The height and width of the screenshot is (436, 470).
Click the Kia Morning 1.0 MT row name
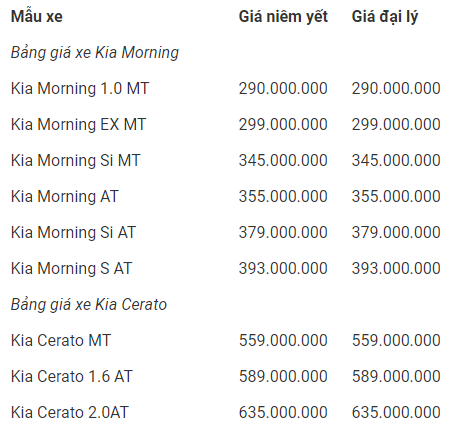tap(80, 89)
